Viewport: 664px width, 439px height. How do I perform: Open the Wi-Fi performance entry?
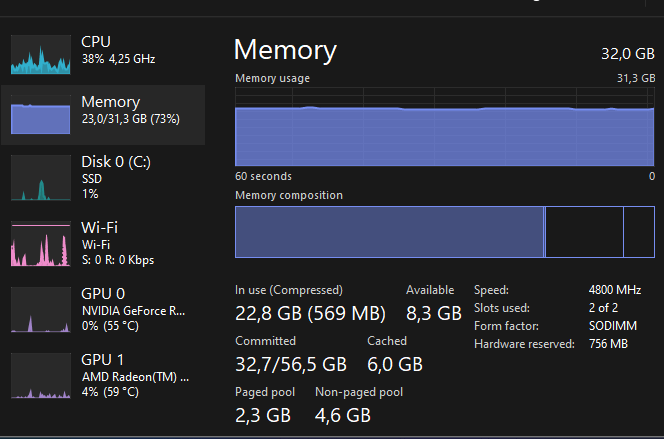(103, 243)
